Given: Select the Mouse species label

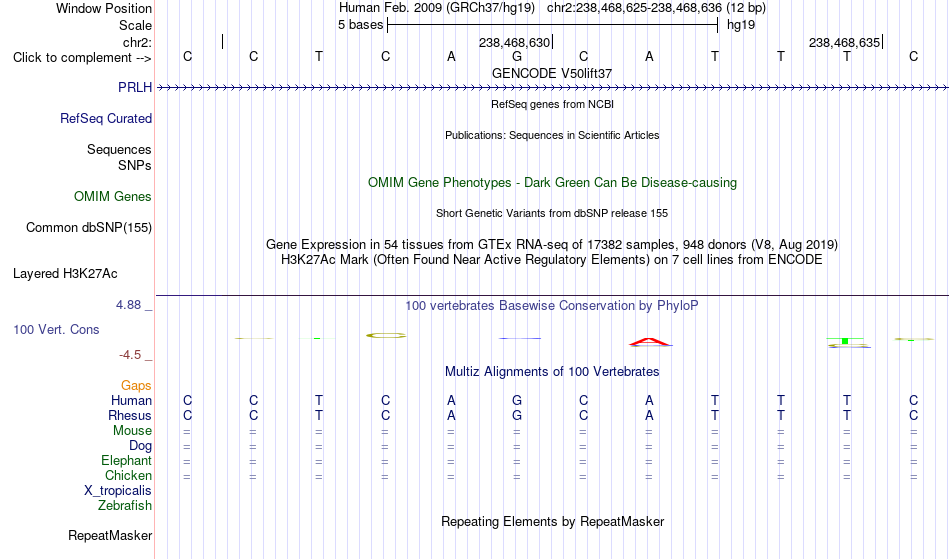Looking at the screenshot, I should pyautogui.click(x=133, y=431).
